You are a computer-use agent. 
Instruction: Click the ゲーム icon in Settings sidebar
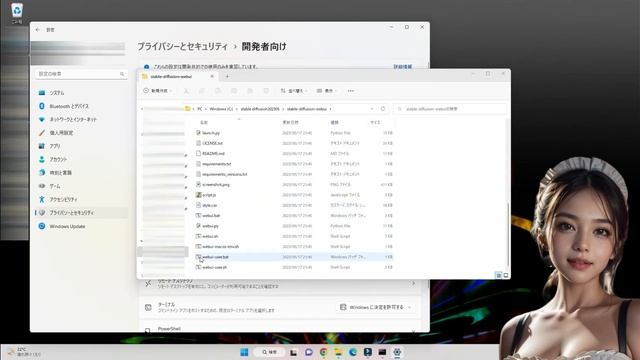[42, 186]
